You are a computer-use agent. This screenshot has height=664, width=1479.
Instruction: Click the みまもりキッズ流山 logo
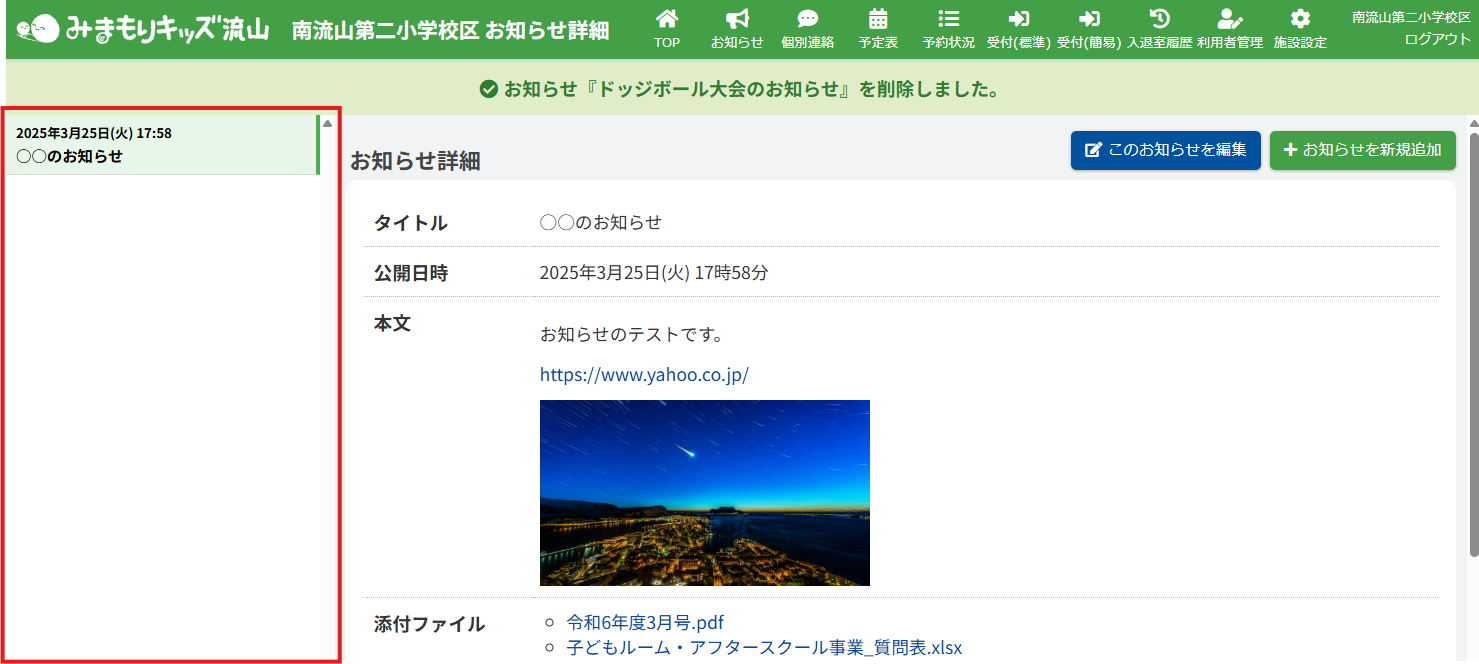pos(143,29)
